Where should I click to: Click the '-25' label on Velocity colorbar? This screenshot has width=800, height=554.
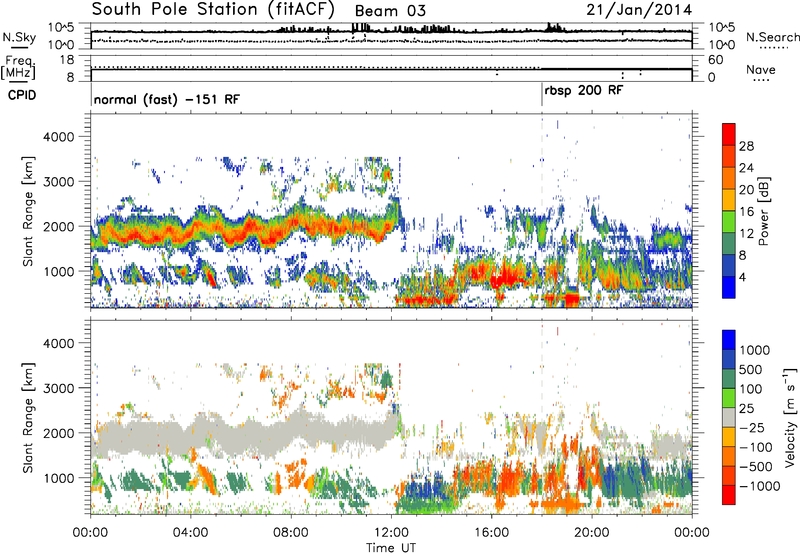[x=754, y=427]
